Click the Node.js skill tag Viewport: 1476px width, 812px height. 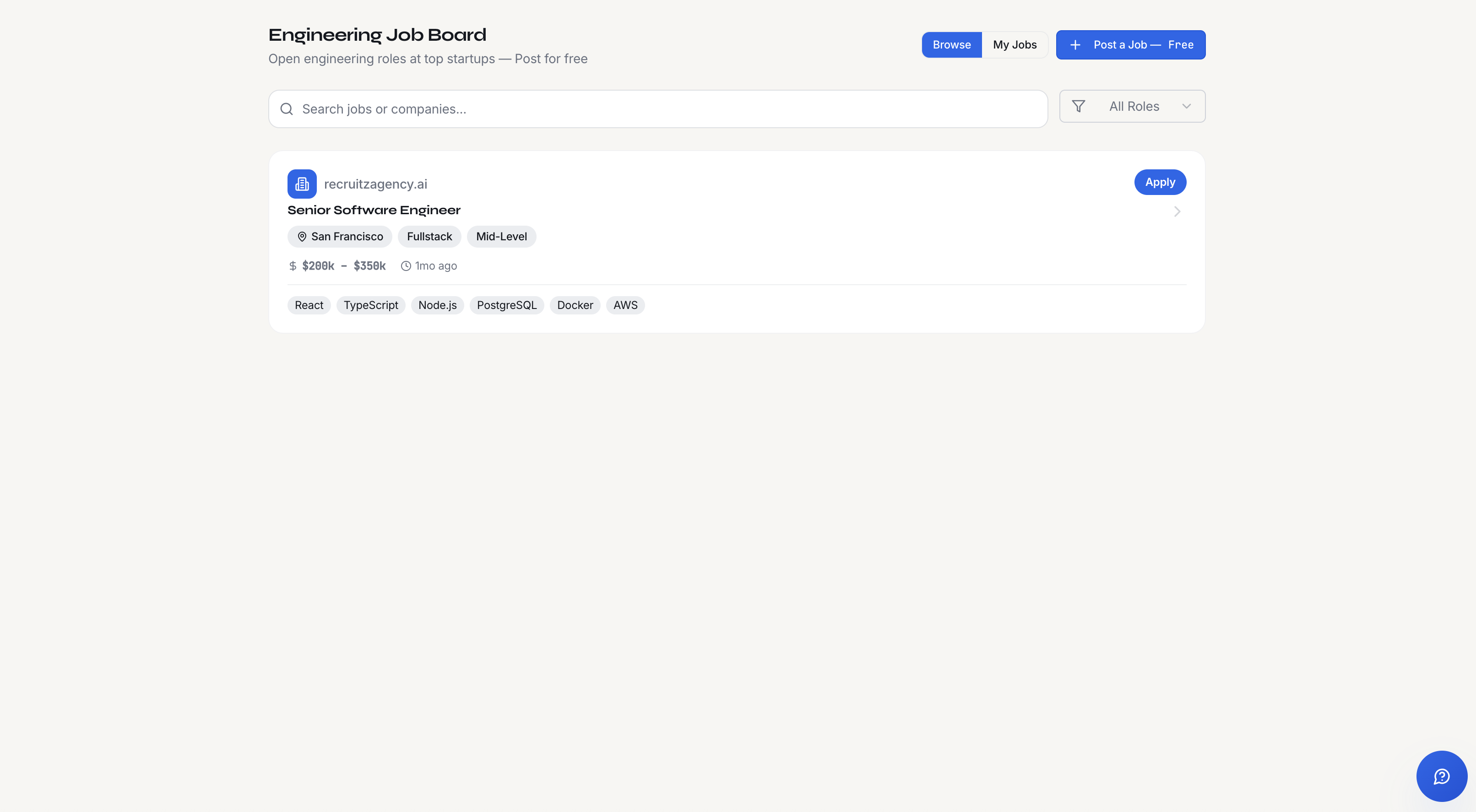coord(437,305)
